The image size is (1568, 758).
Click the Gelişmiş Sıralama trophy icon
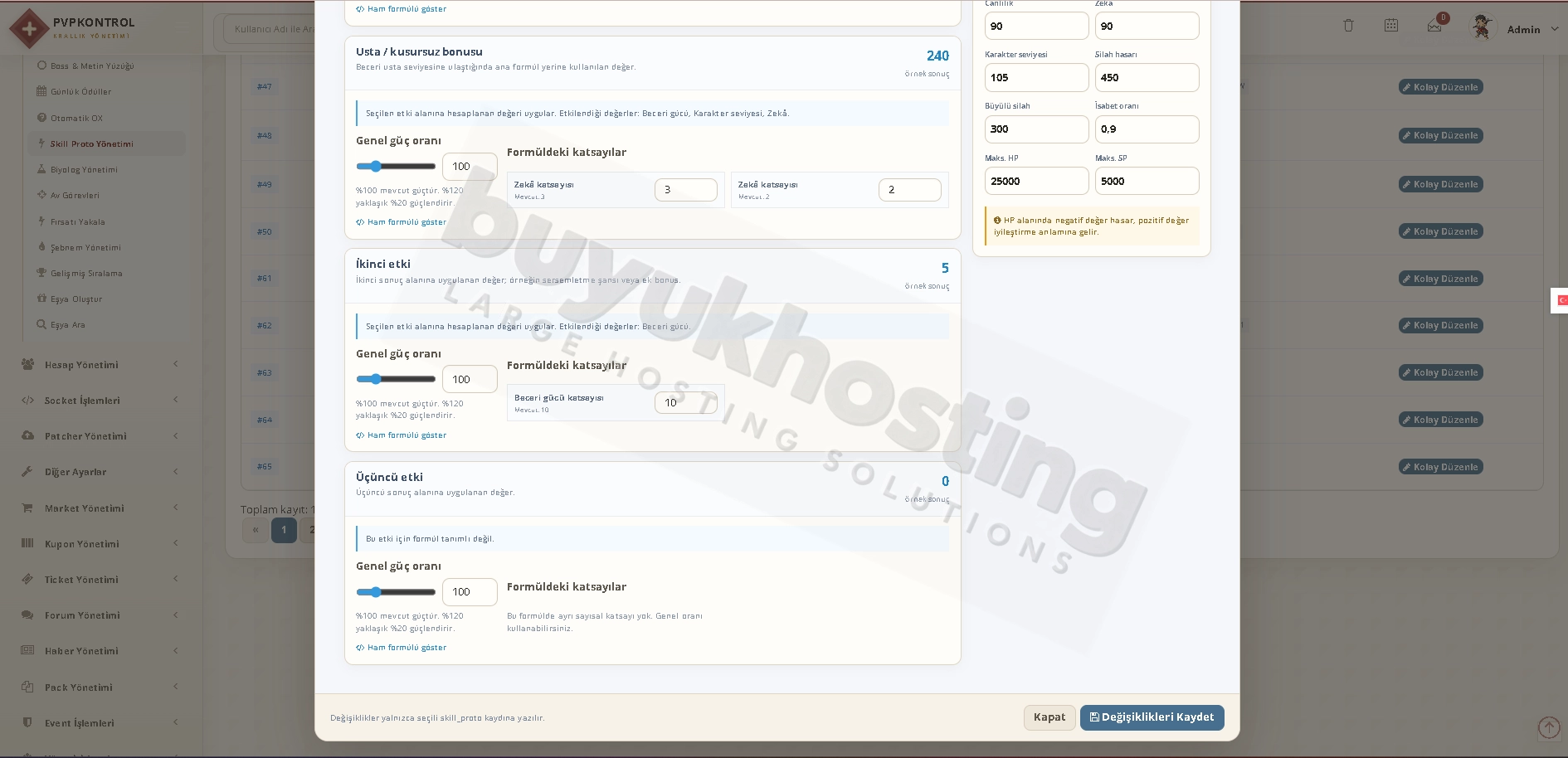tap(41, 273)
